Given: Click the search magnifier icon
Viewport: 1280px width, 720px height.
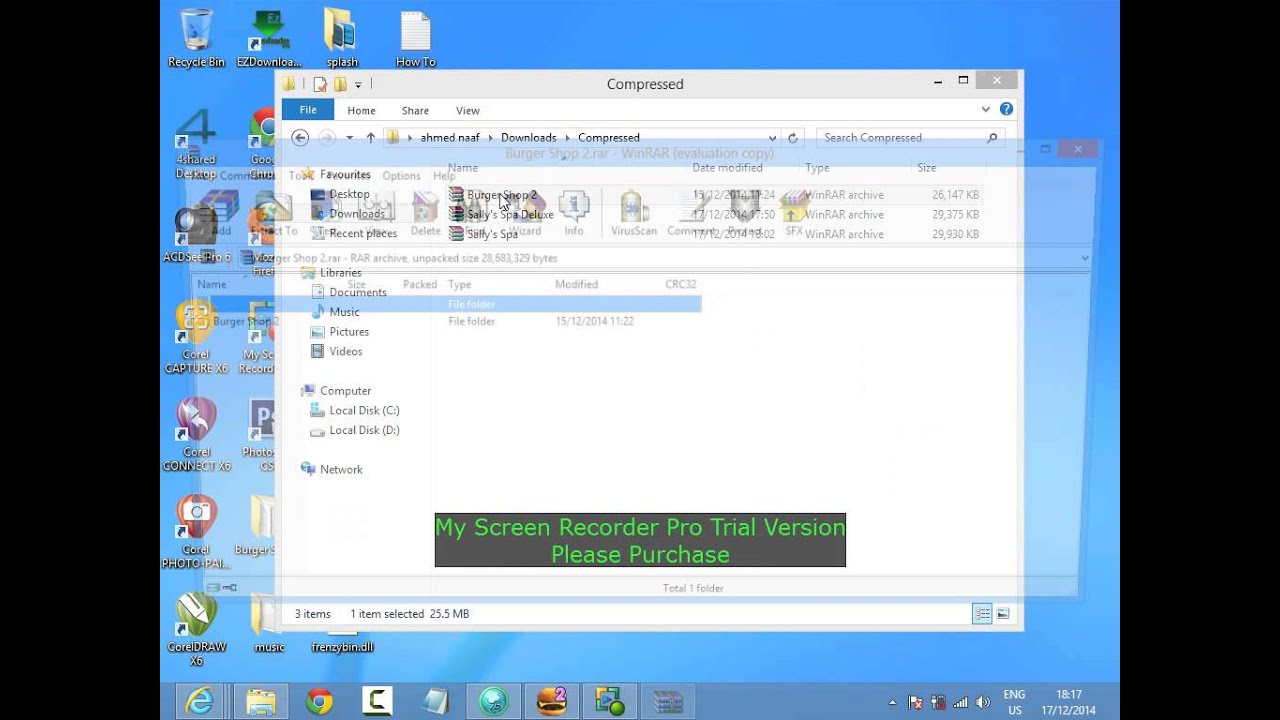Looking at the screenshot, I should [x=992, y=138].
